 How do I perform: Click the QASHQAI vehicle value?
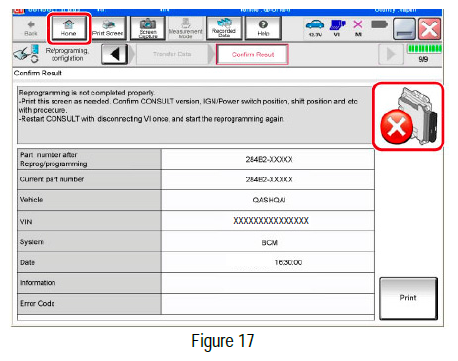coord(269,200)
